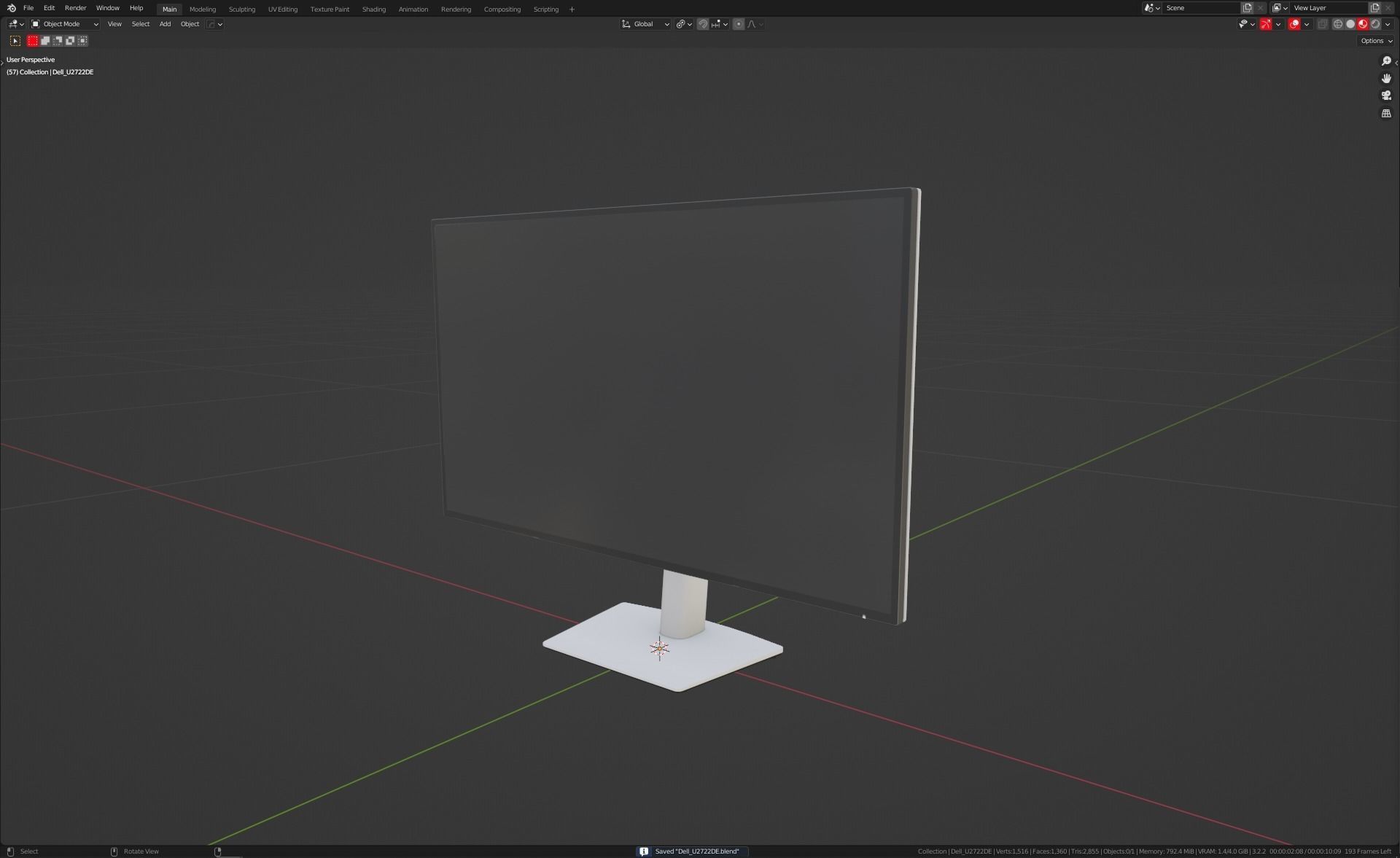Click the zoom view magnifier icon
This screenshot has width=1400, height=858.
tap(1386, 61)
